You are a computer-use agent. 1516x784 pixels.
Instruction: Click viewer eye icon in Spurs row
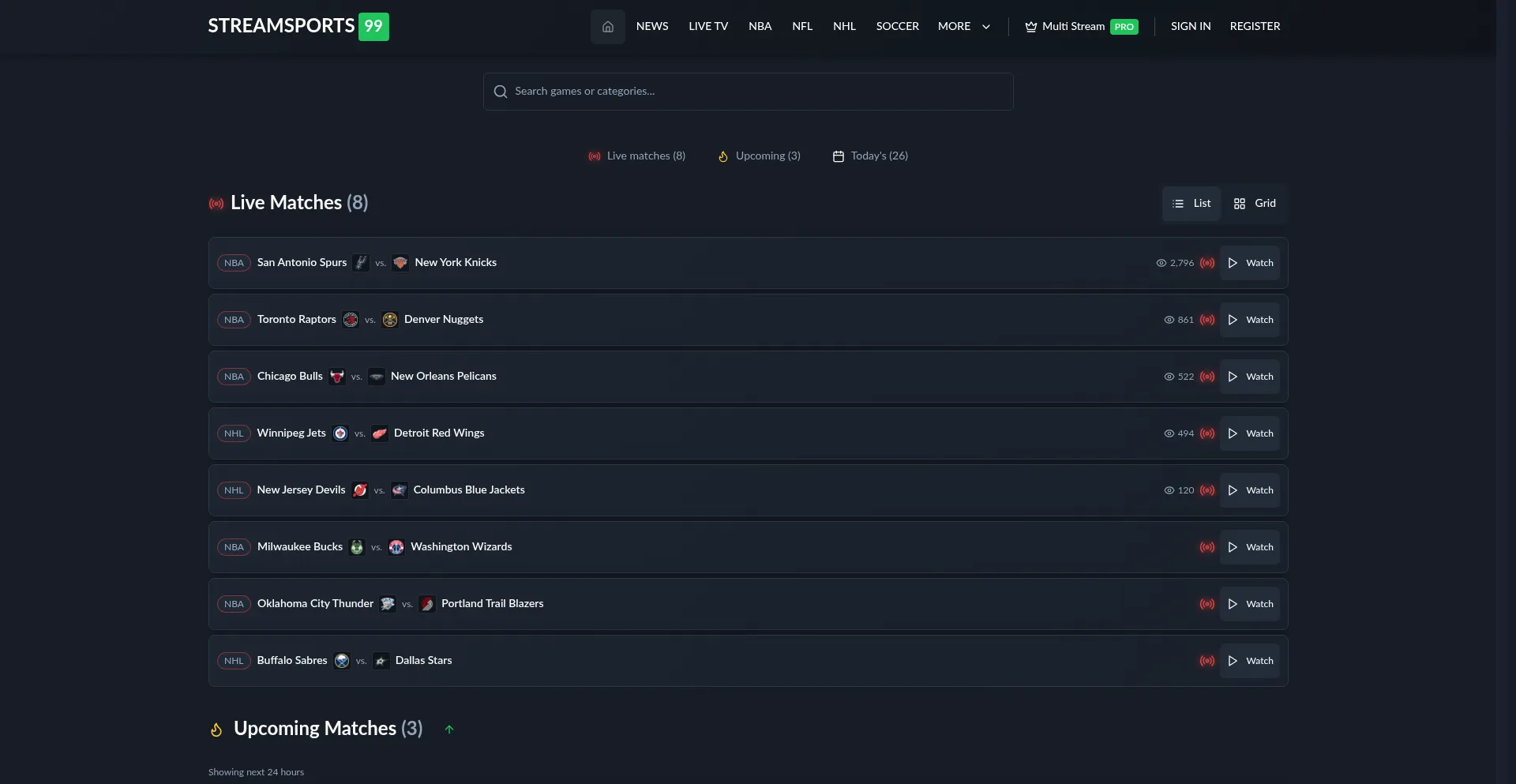tap(1161, 263)
